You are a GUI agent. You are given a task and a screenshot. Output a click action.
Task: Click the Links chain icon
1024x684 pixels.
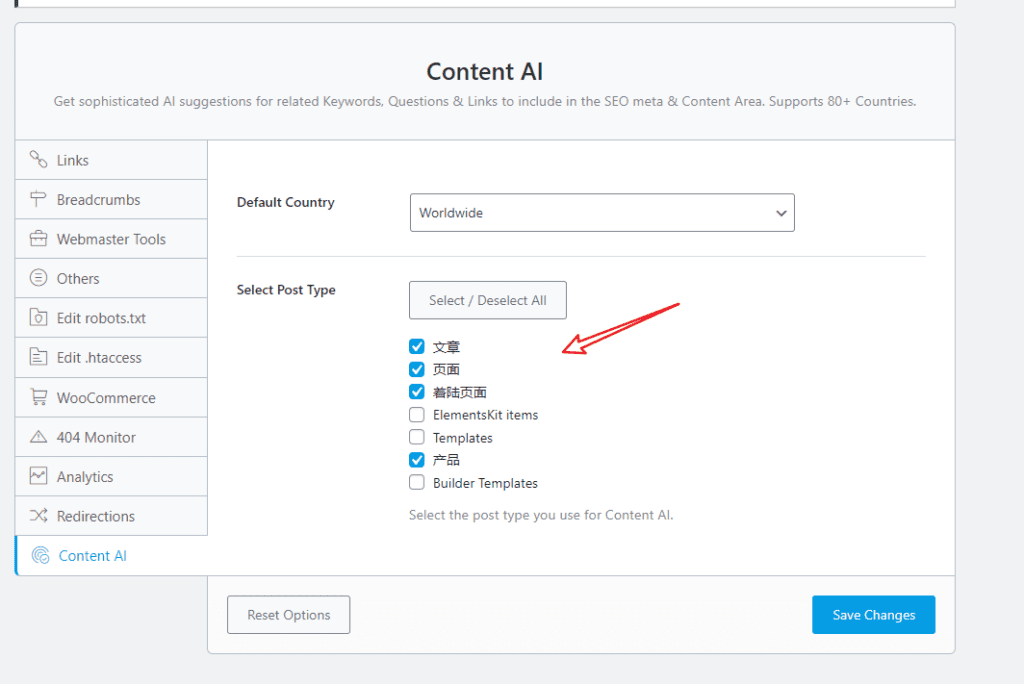click(x=39, y=159)
